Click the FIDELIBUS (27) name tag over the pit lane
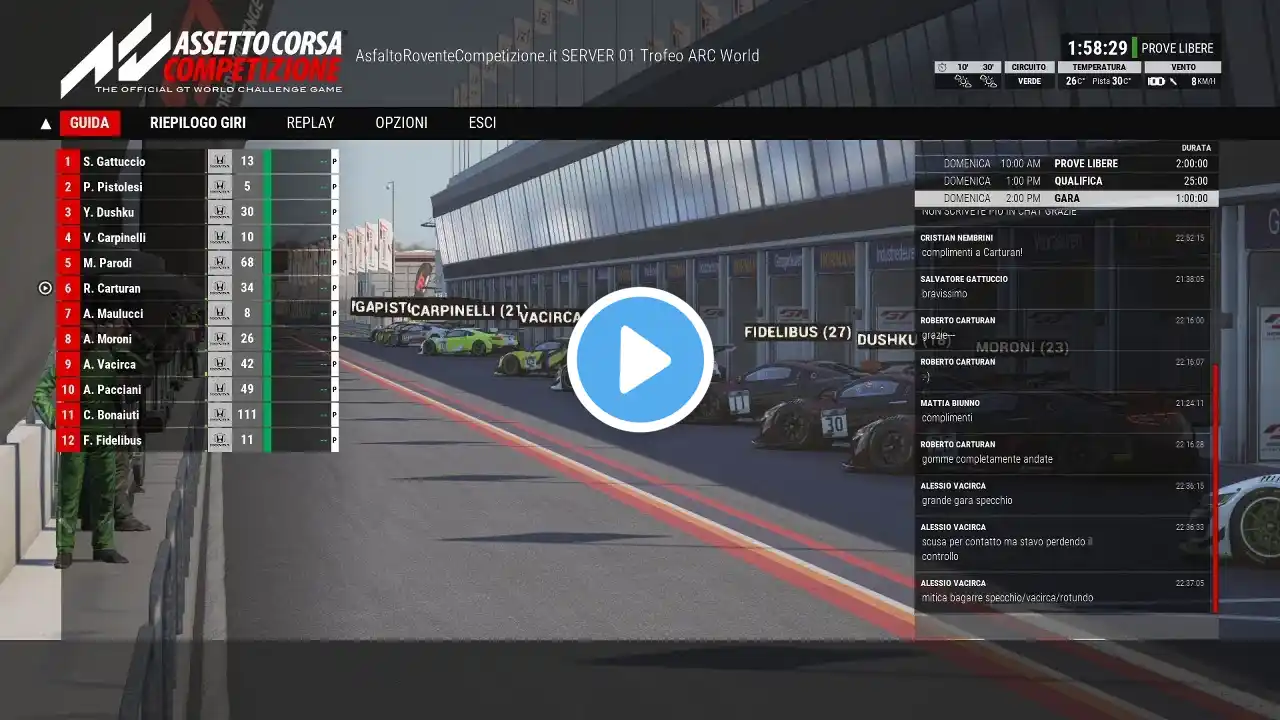The height and width of the screenshot is (720, 1280). [797, 332]
